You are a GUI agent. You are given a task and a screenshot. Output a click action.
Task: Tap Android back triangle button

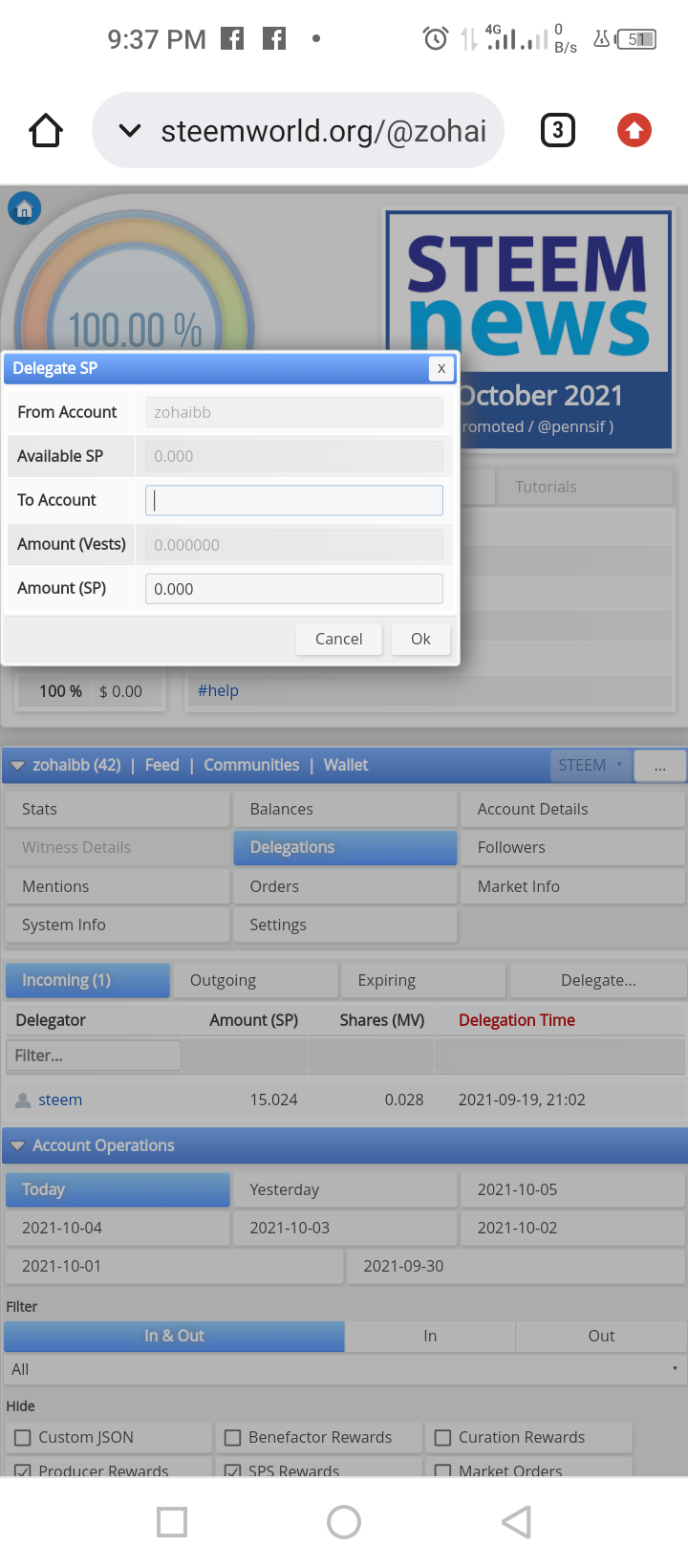516,1522
